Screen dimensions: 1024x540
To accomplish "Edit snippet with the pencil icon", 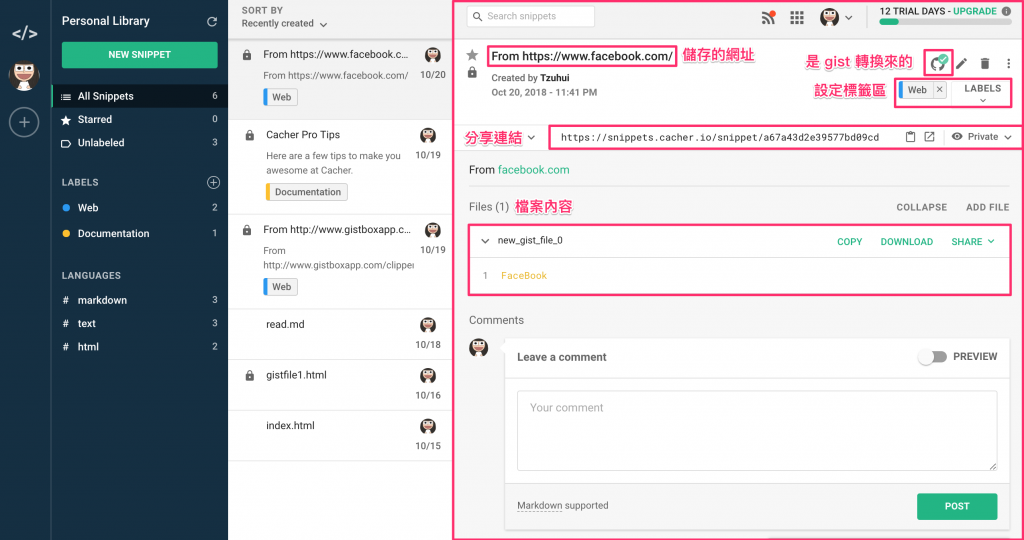I will (961, 63).
